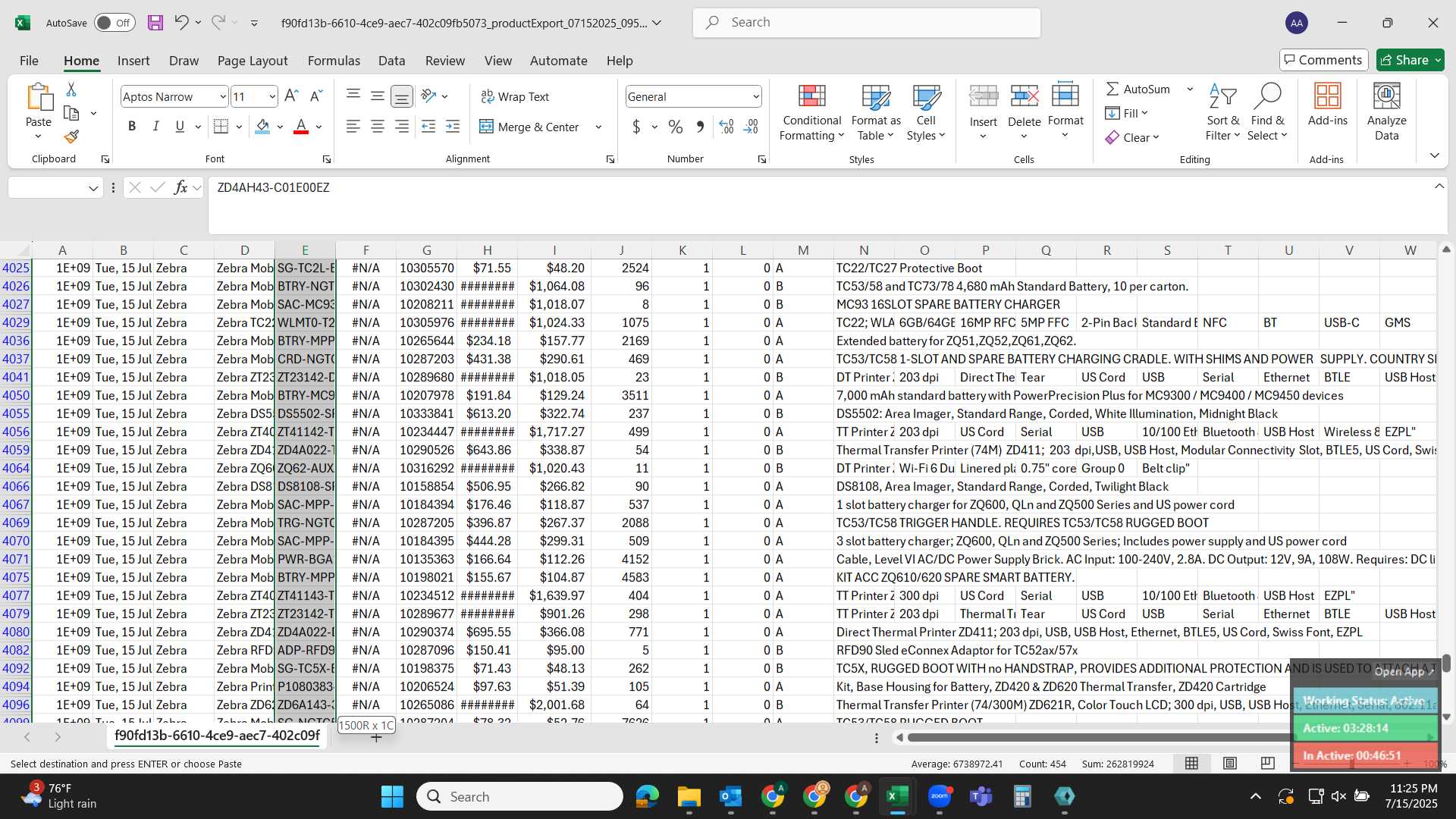Click the Comma Style icon

tap(700, 127)
